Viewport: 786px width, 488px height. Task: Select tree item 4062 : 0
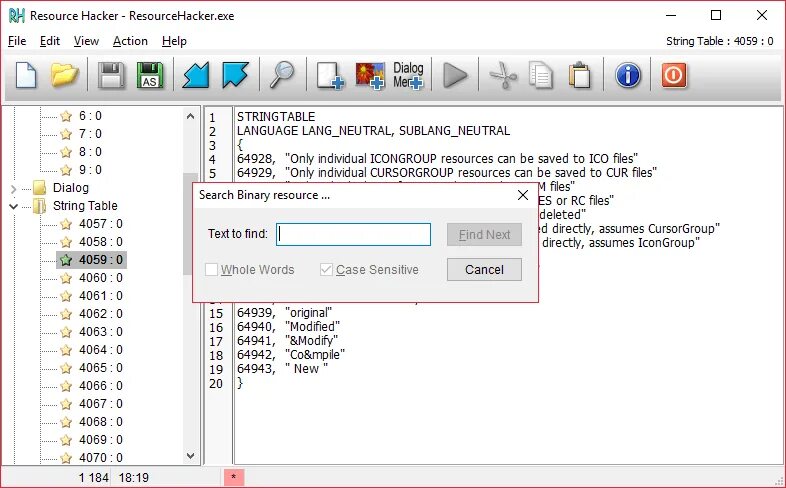click(x=101, y=314)
